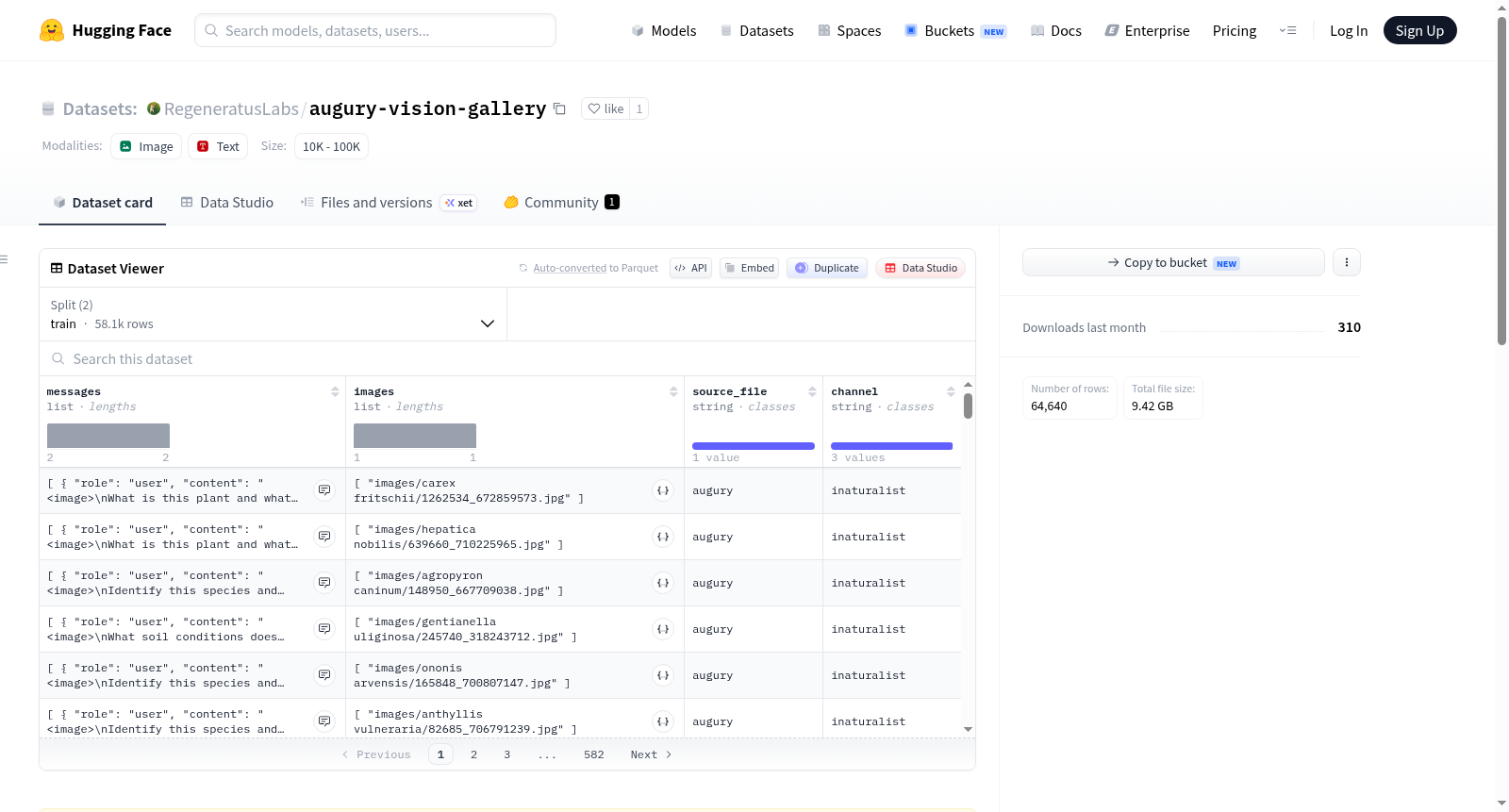Screen dimensions: 1509x812
Task: Focus the Search models, datasets, users field
Action: 375,30
